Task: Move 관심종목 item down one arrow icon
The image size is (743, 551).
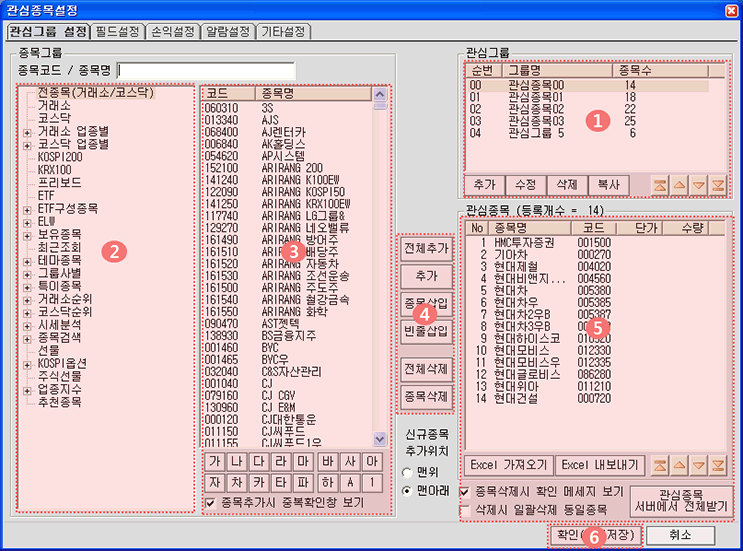Action: click(x=697, y=466)
